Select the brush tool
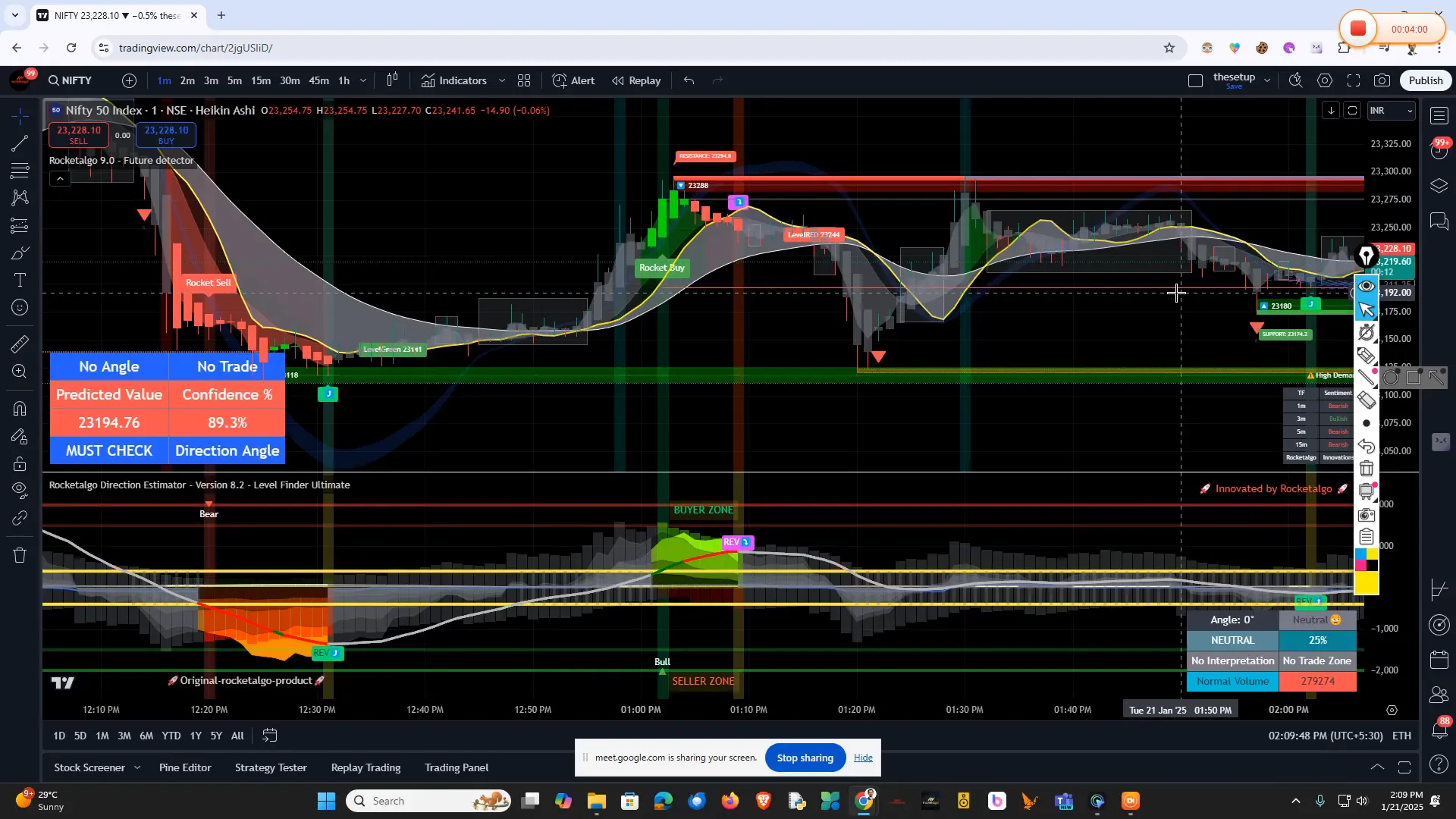This screenshot has width=1456, height=819. click(20, 253)
